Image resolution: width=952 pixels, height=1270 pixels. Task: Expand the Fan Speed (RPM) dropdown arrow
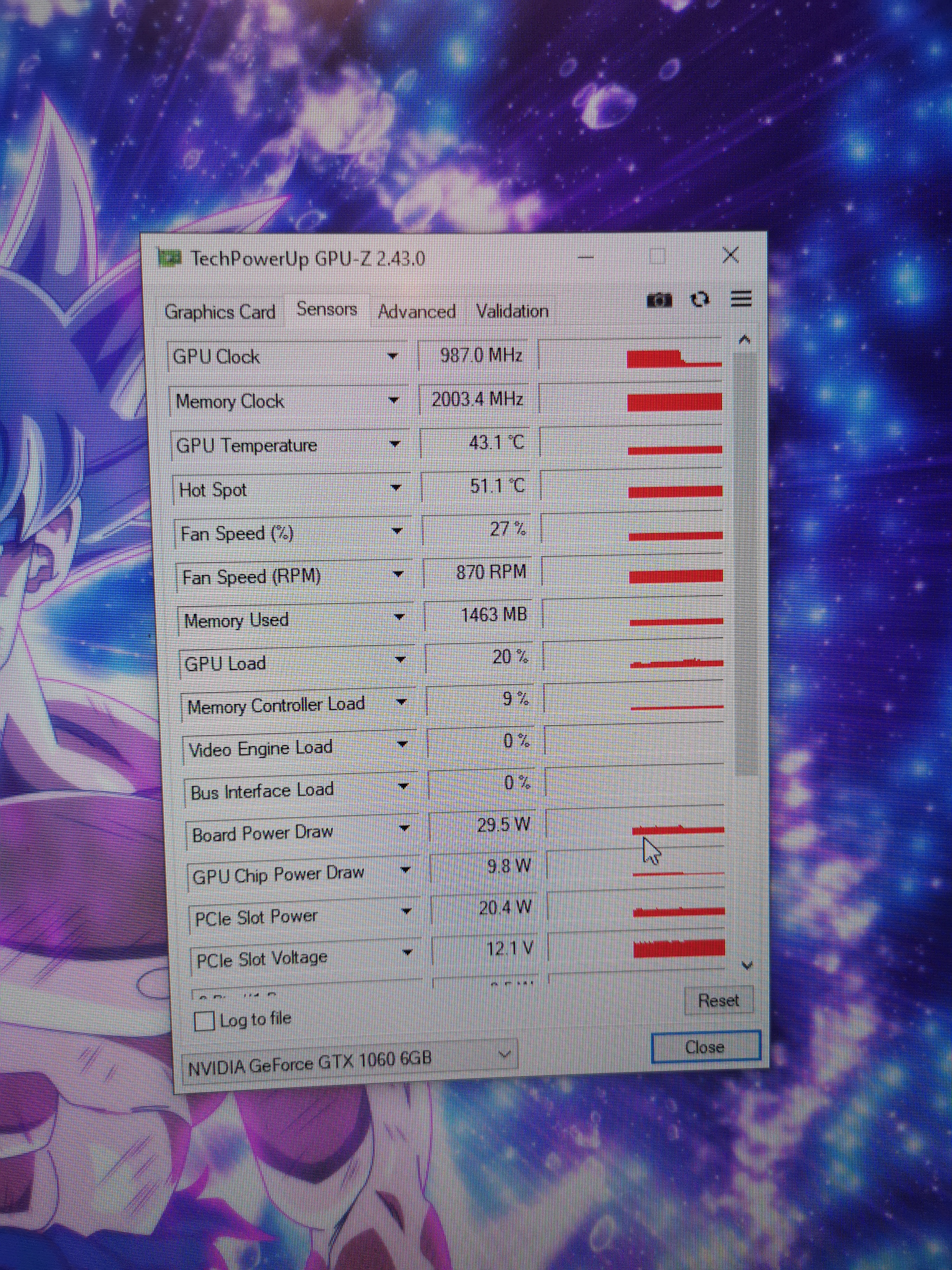click(x=398, y=574)
